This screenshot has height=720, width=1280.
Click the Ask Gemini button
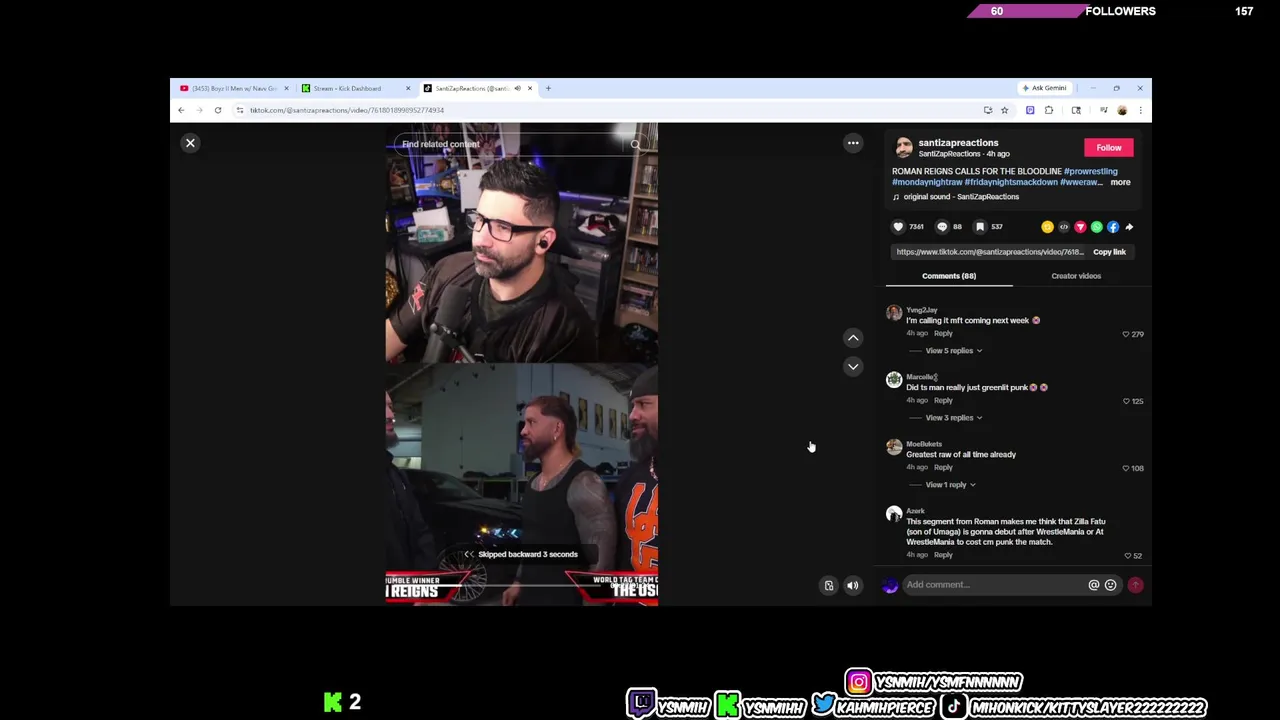coord(1044,88)
